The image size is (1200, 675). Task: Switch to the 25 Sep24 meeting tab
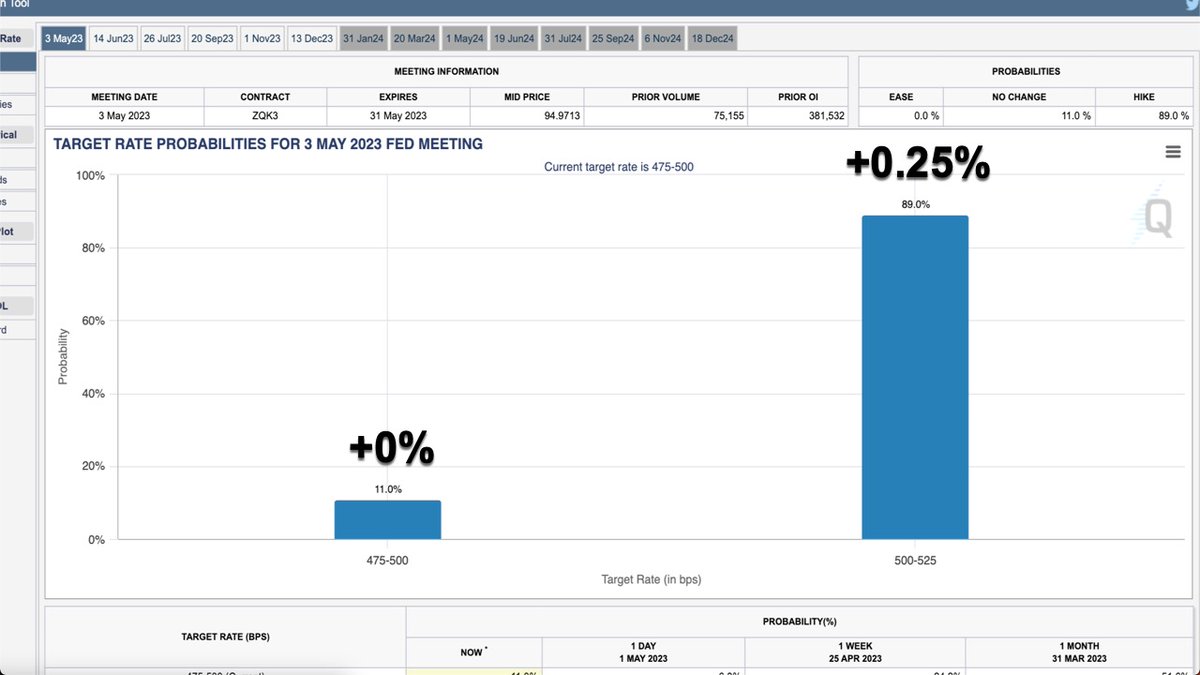pos(613,39)
